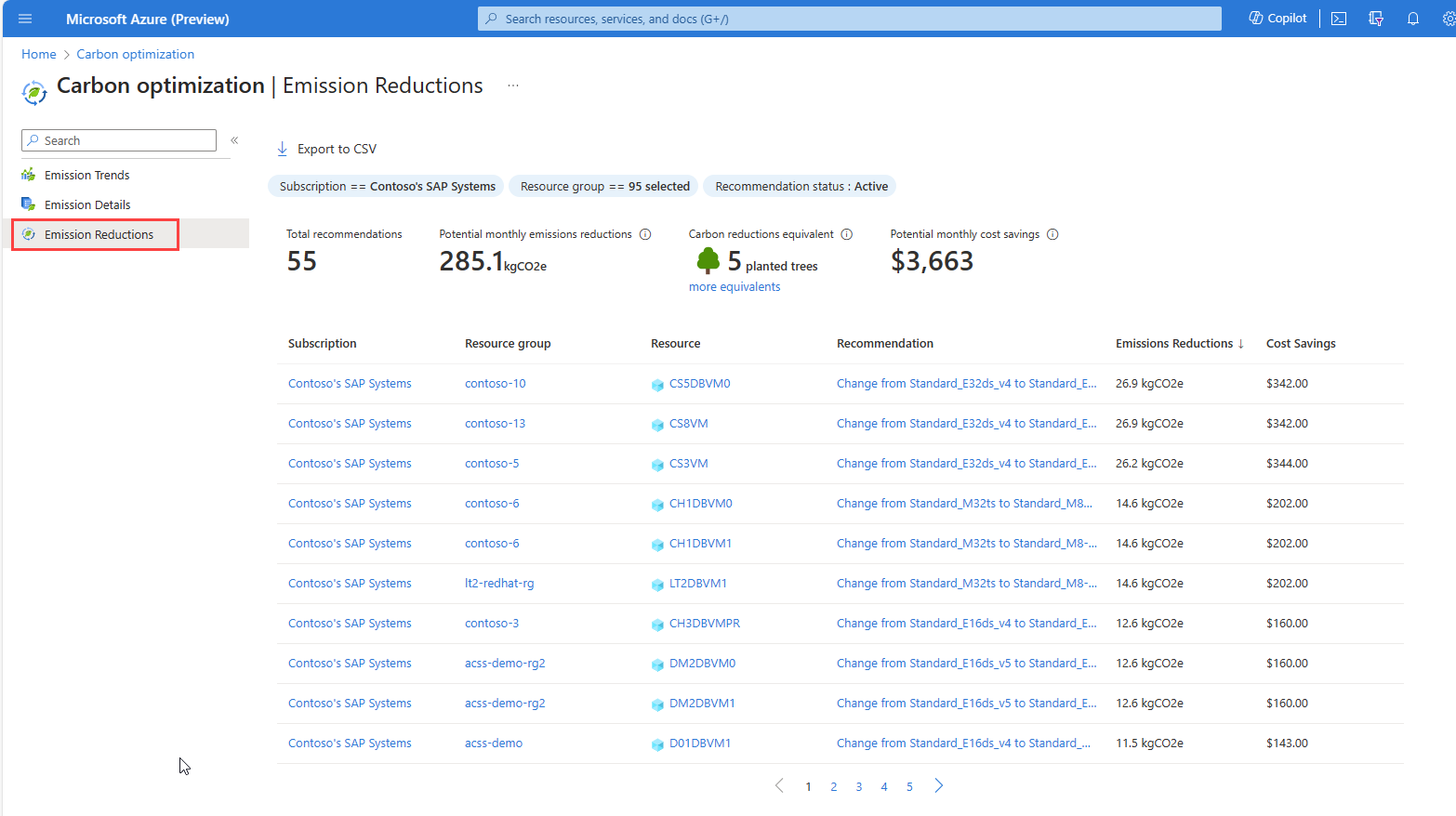The height and width of the screenshot is (816, 1456).
Task: Launch Cloud Shell from the header
Action: click(1339, 19)
